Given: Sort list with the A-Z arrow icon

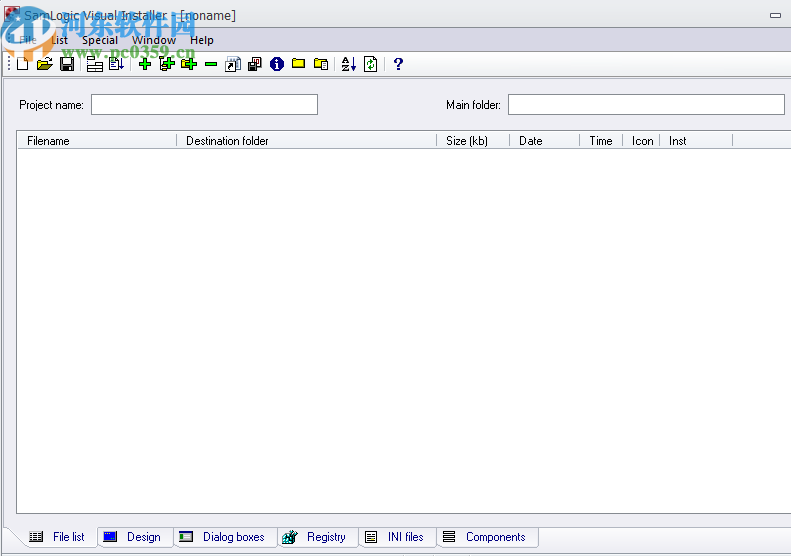Looking at the screenshot, I should point(349,64).
